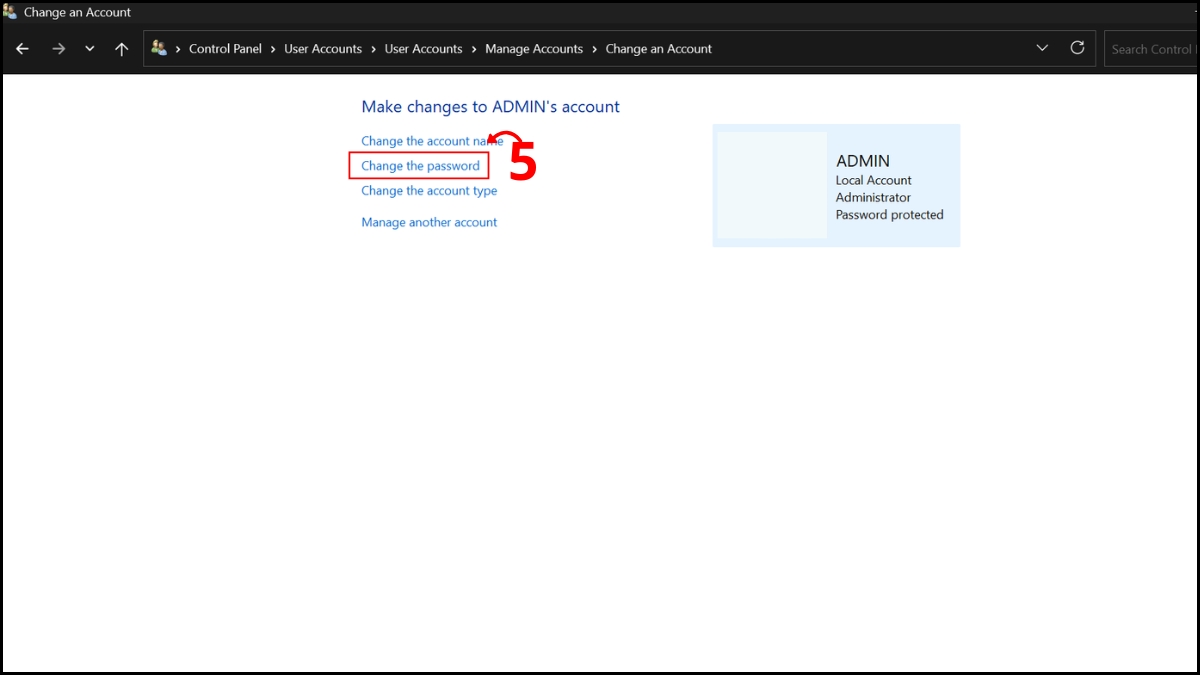Click Change the password link

(x=420, y=166)
